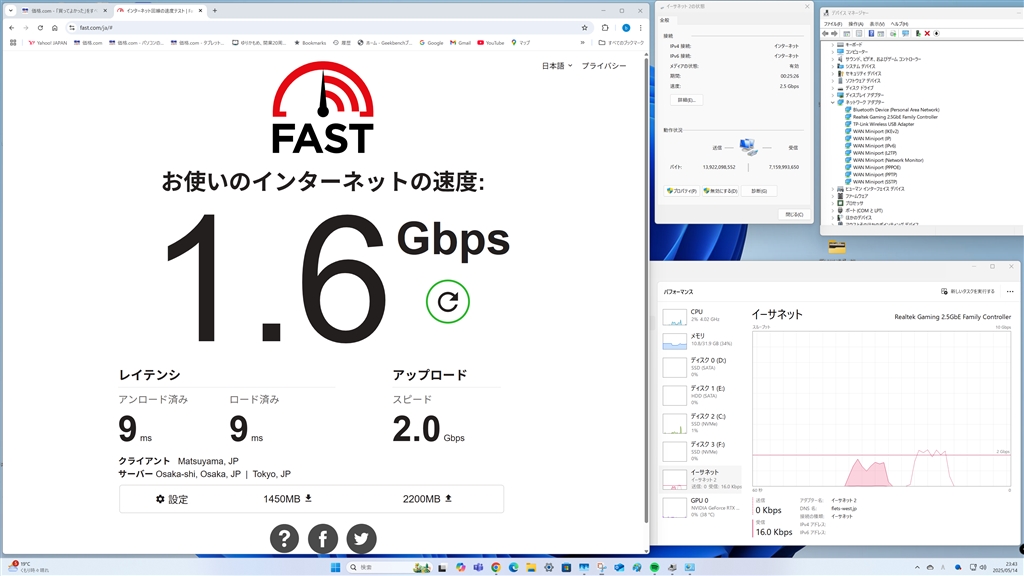Click 診断 button in Ethernet status dialog

pos(759,191)
